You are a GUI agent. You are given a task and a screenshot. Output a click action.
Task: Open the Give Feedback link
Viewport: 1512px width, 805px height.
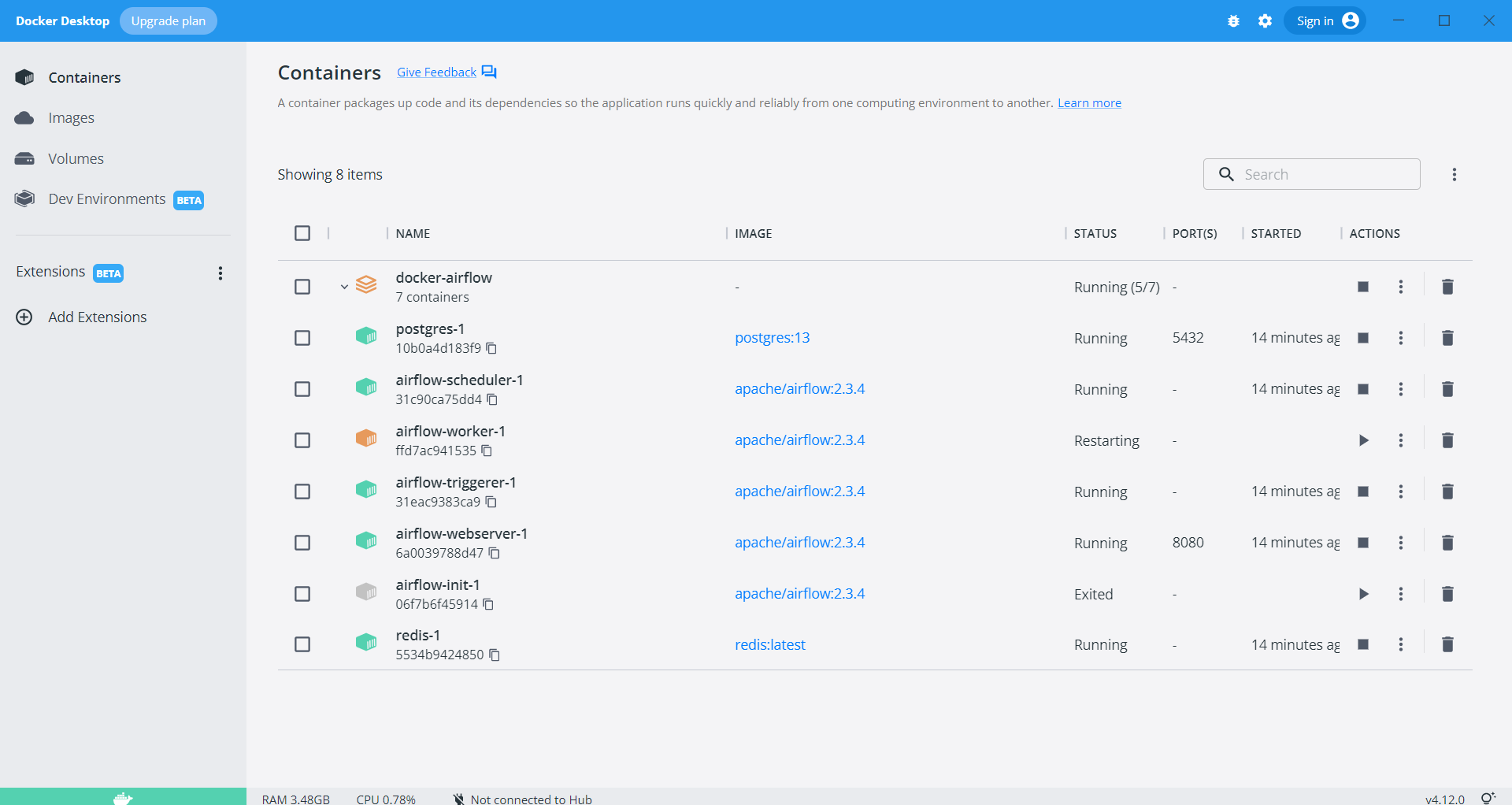437,72
